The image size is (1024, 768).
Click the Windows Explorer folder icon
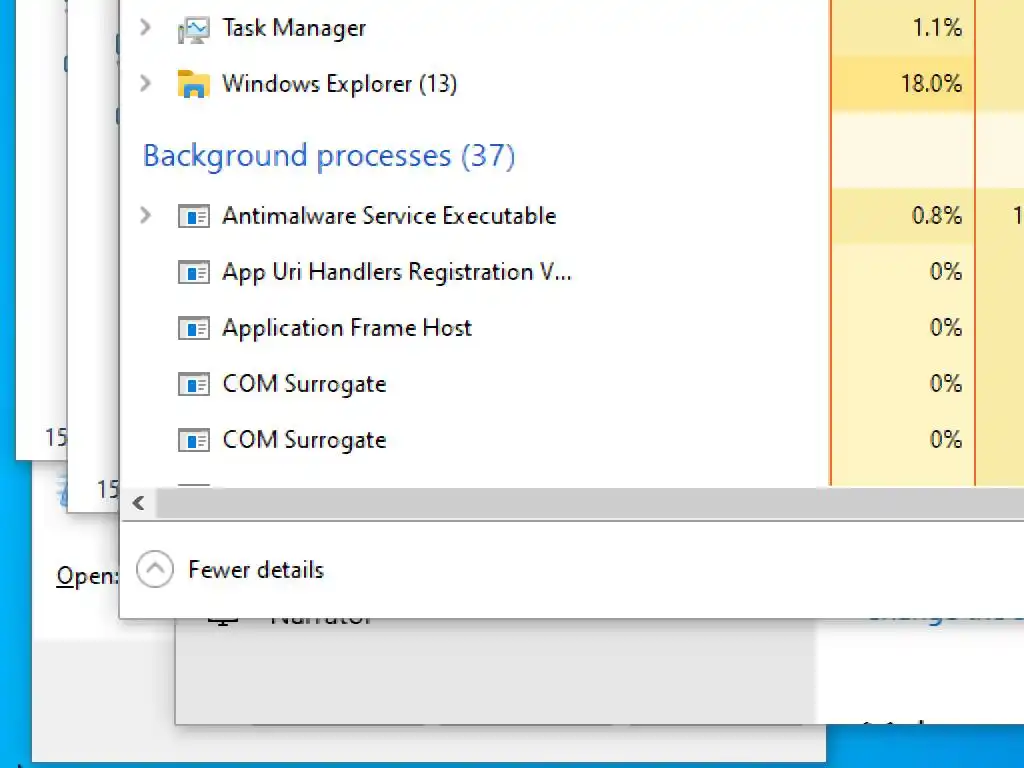[x=193, y=84]
